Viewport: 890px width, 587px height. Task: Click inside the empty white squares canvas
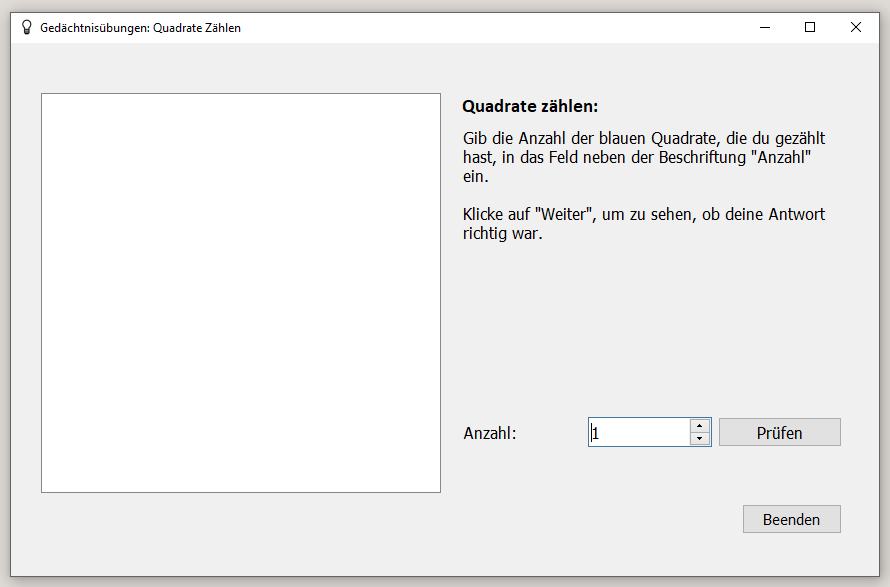(x=241, y=293)
